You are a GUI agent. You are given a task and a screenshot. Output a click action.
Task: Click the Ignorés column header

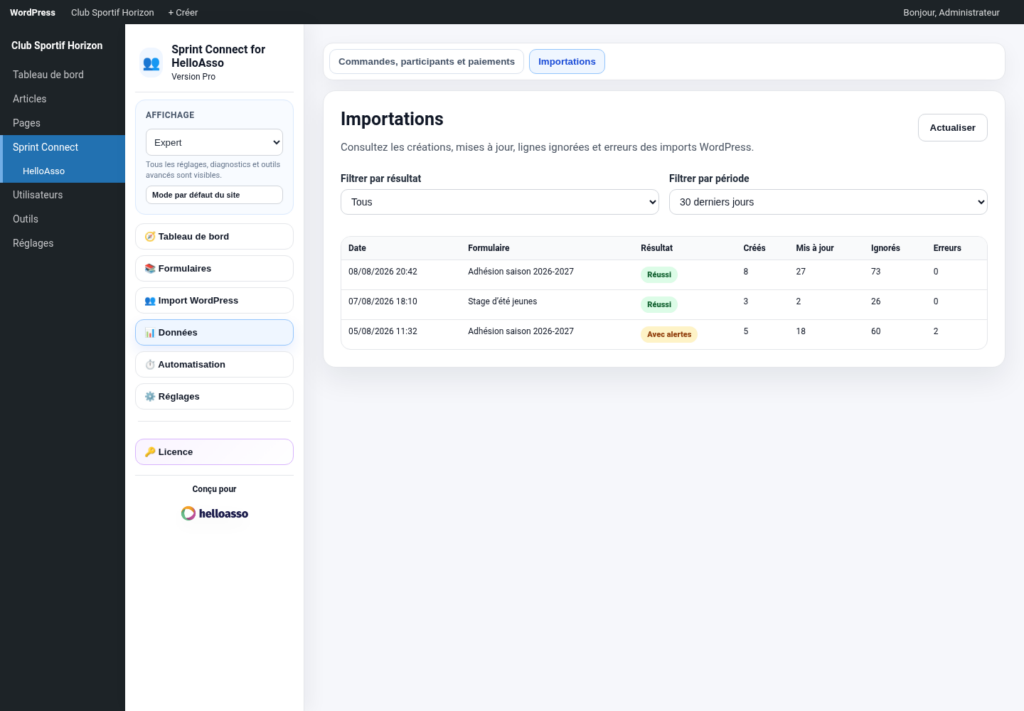pyautogui.click(x=886, y=248)
